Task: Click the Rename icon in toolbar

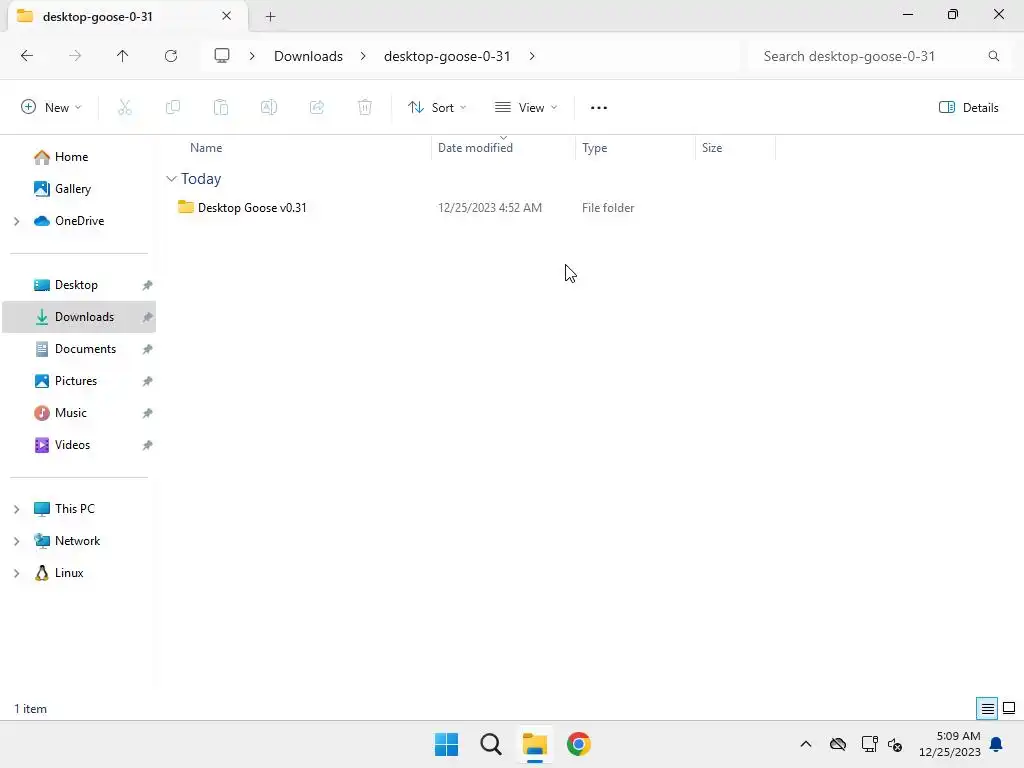Action: (x=269, y=108)
